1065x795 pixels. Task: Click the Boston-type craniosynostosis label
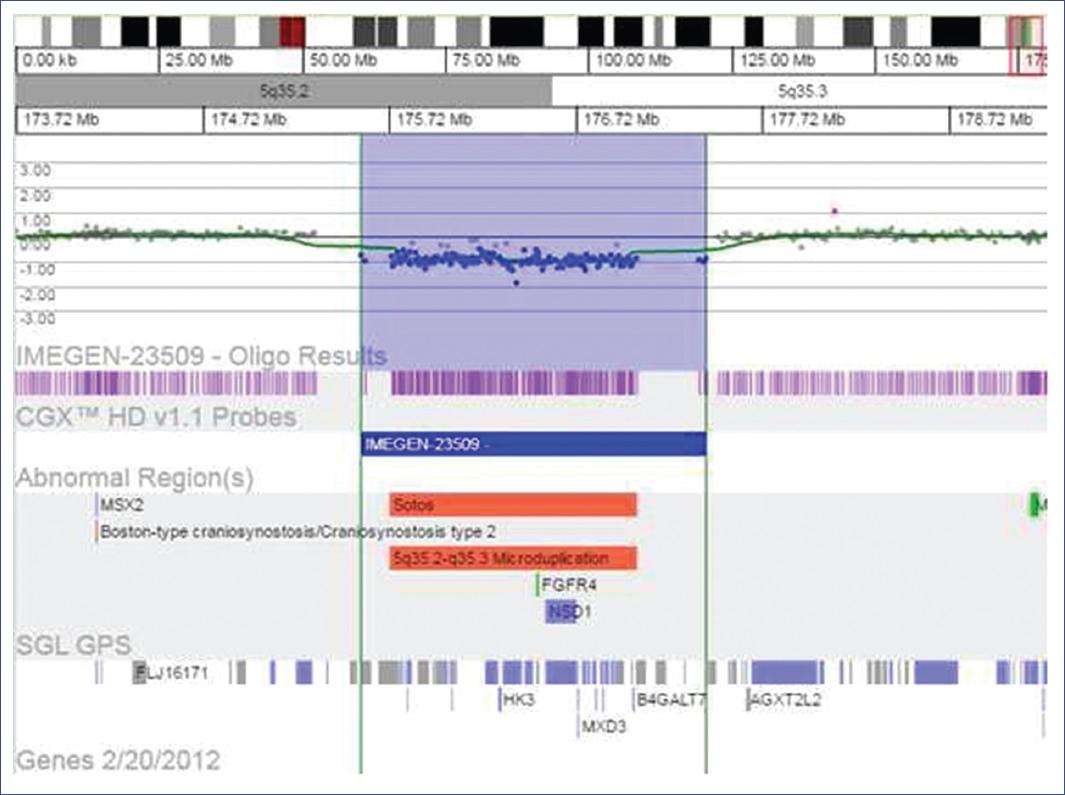tap(297, 531)
